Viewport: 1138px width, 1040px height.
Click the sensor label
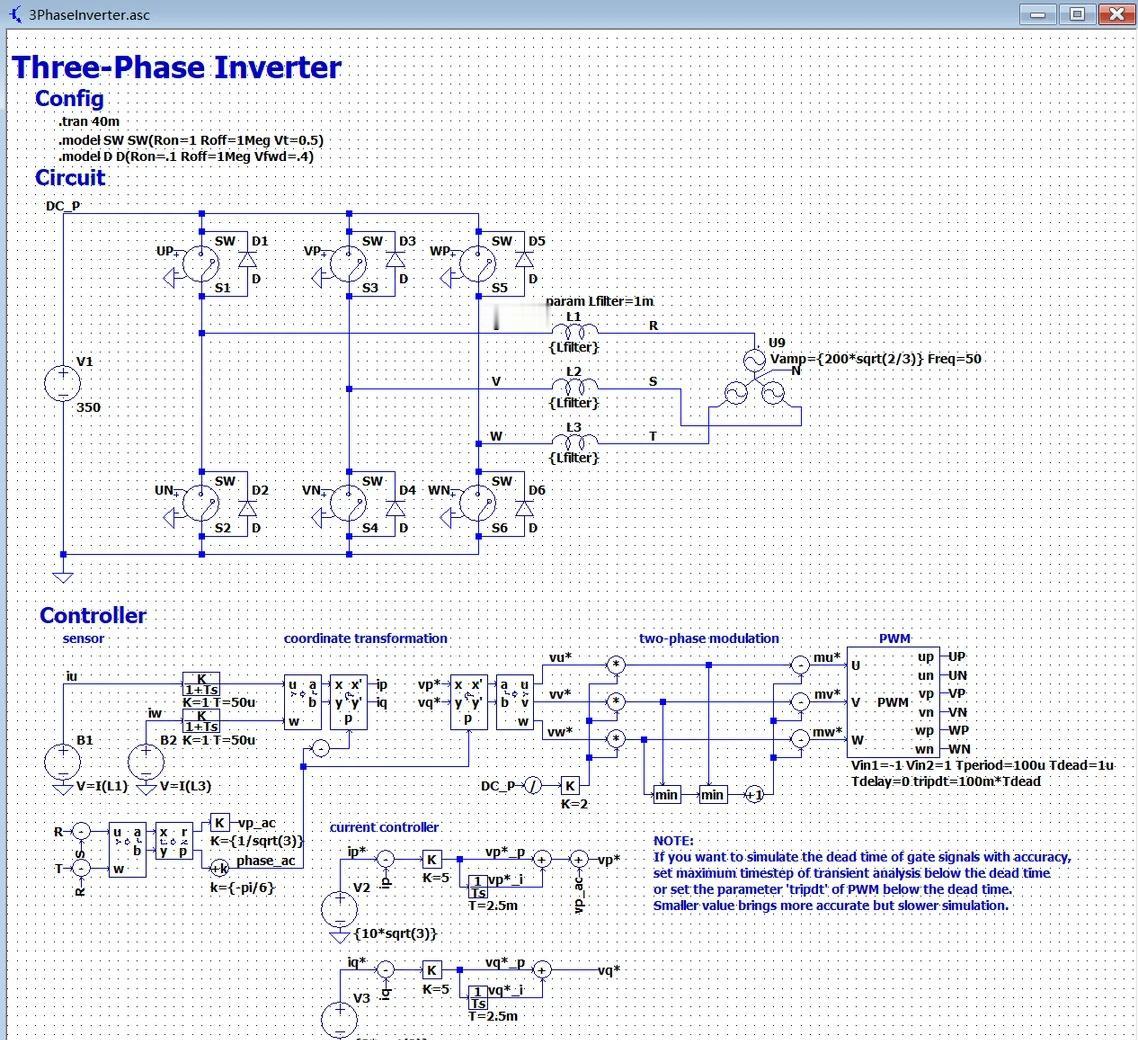[x=83, y=638]
